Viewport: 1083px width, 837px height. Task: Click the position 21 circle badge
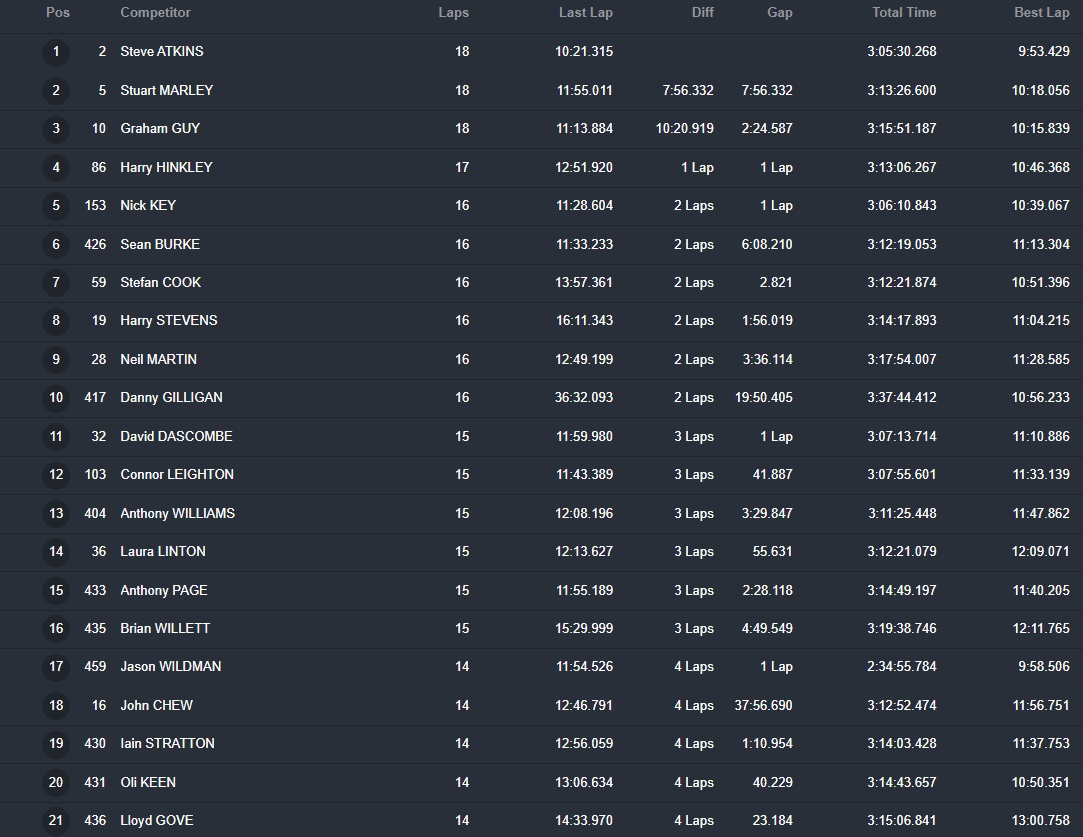56,821
